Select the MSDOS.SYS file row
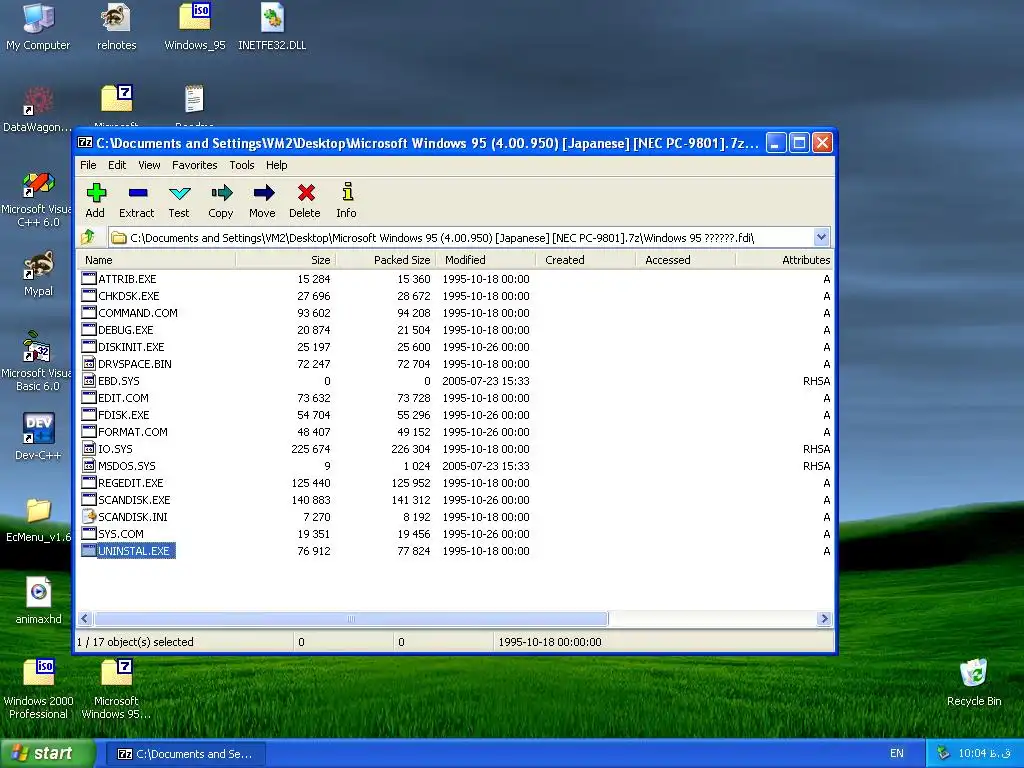The image size is (1024, 768). [455, 466]
